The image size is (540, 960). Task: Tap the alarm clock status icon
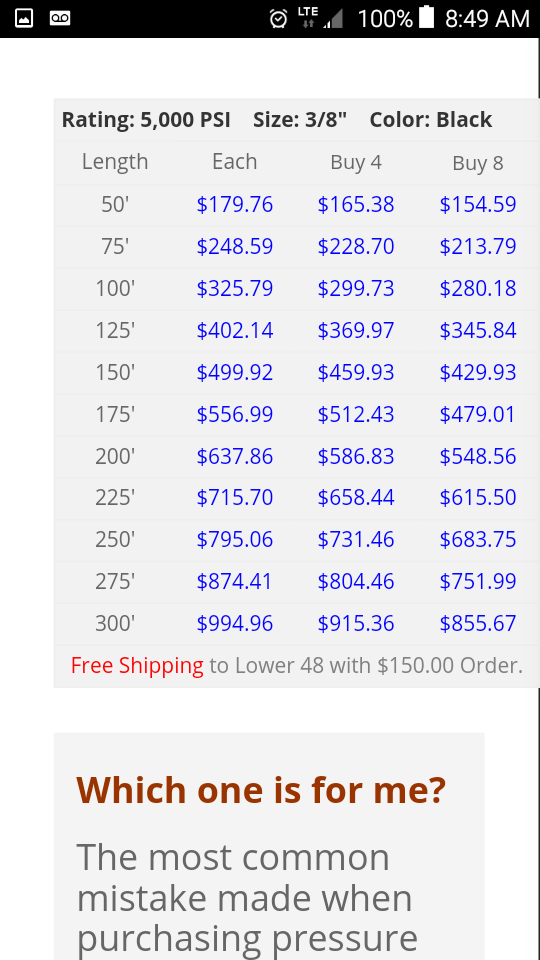pyautogui.click(x=278, y=19)
